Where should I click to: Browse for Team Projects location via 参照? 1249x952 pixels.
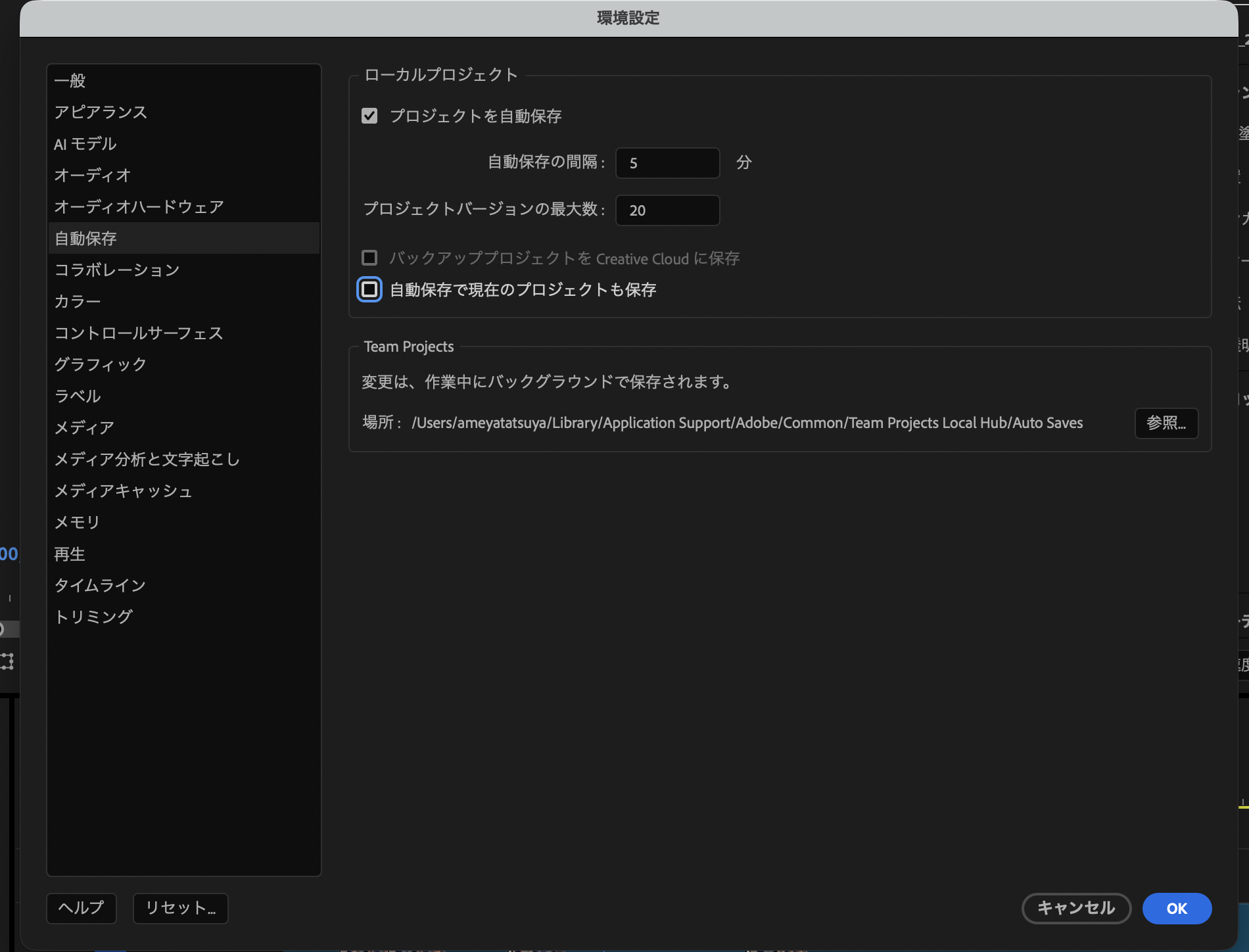tap(1166, 423)
